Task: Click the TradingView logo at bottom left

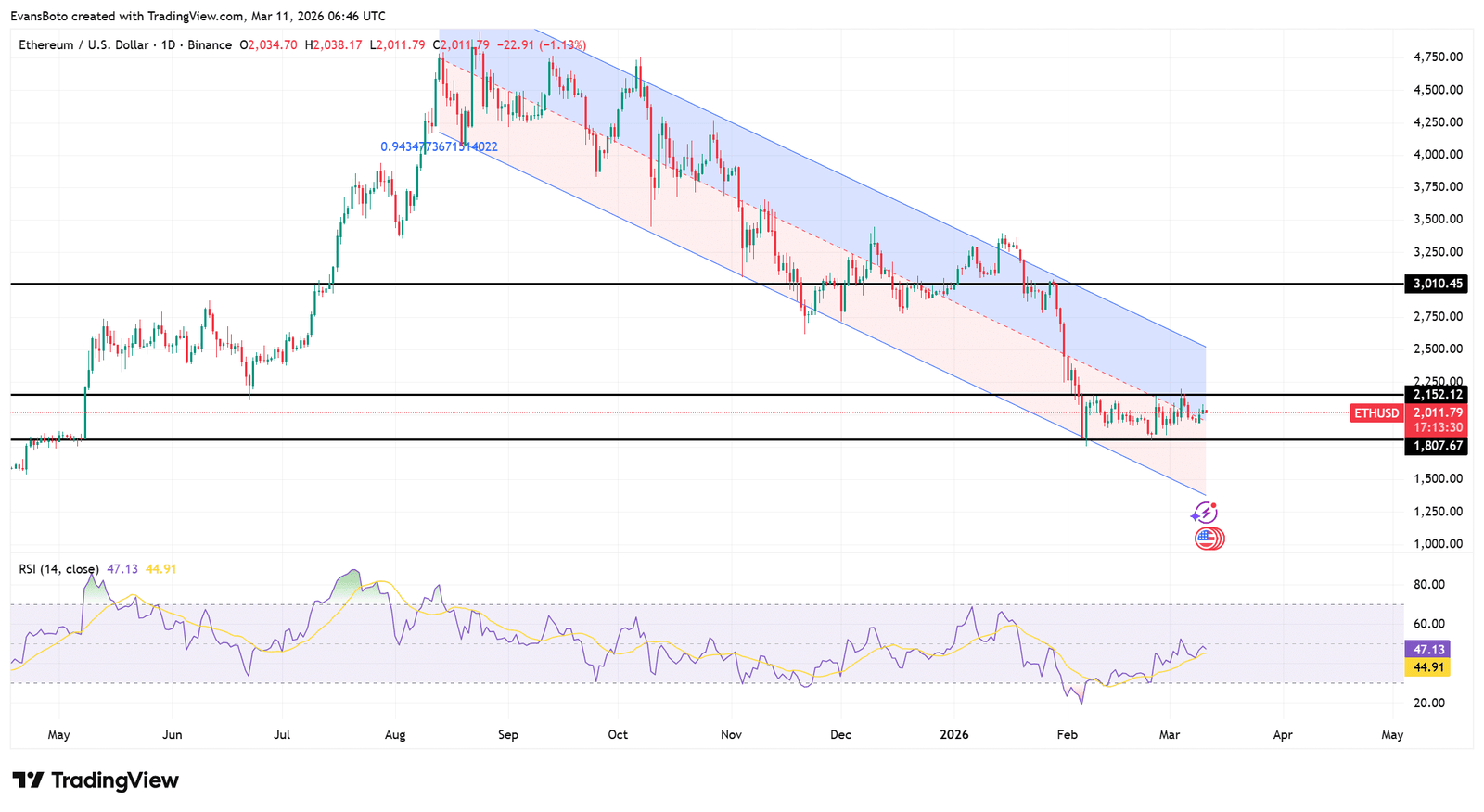Action: pyautogui.click(x=96, y=780)
